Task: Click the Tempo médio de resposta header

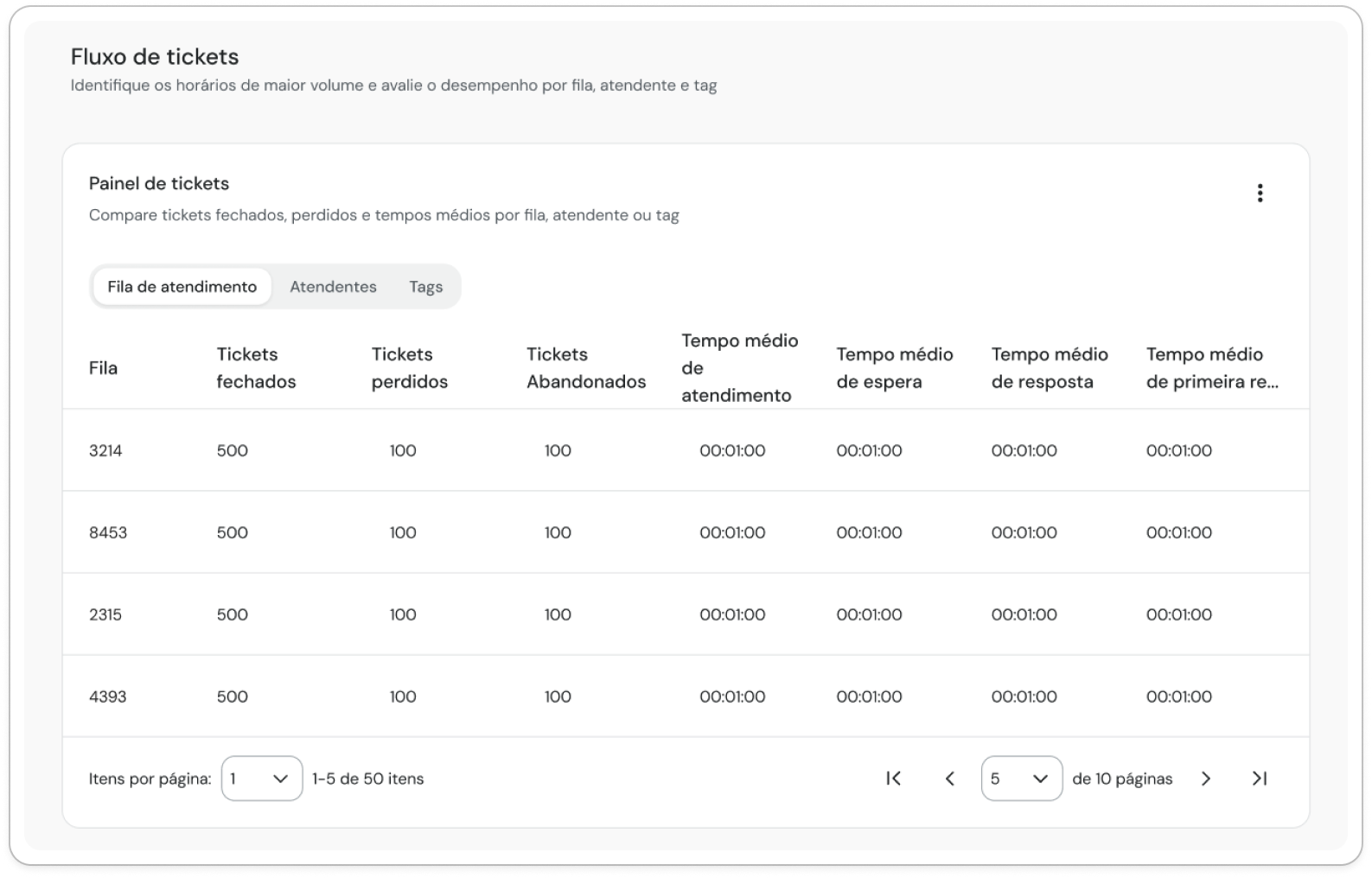Action: 1050,368
